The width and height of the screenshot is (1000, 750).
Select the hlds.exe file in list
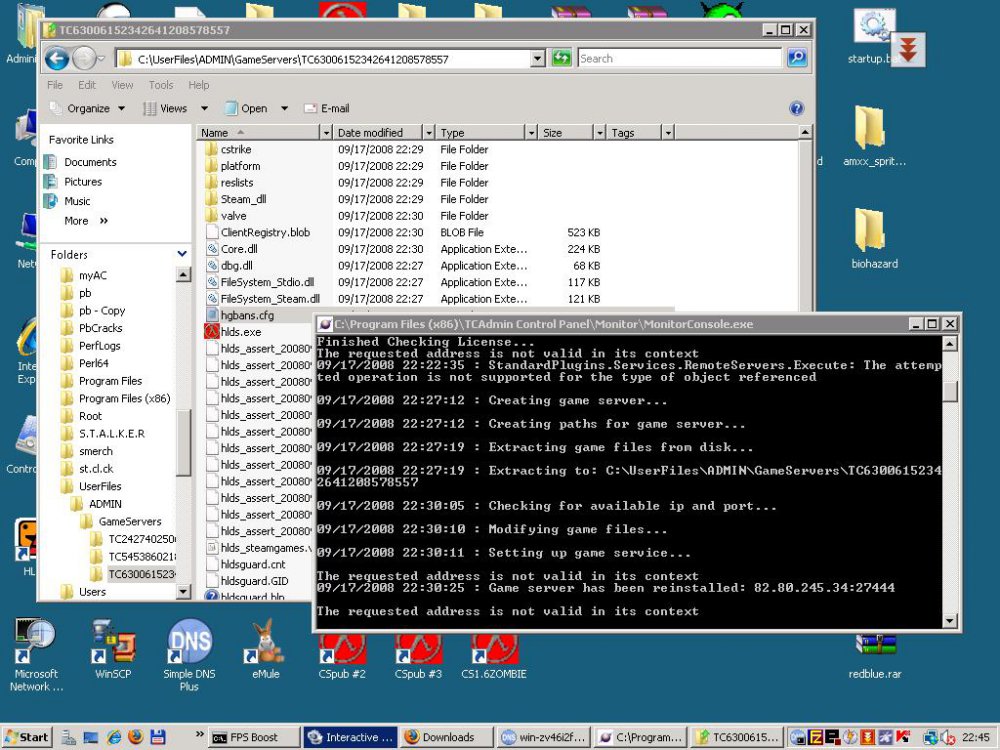240,332
